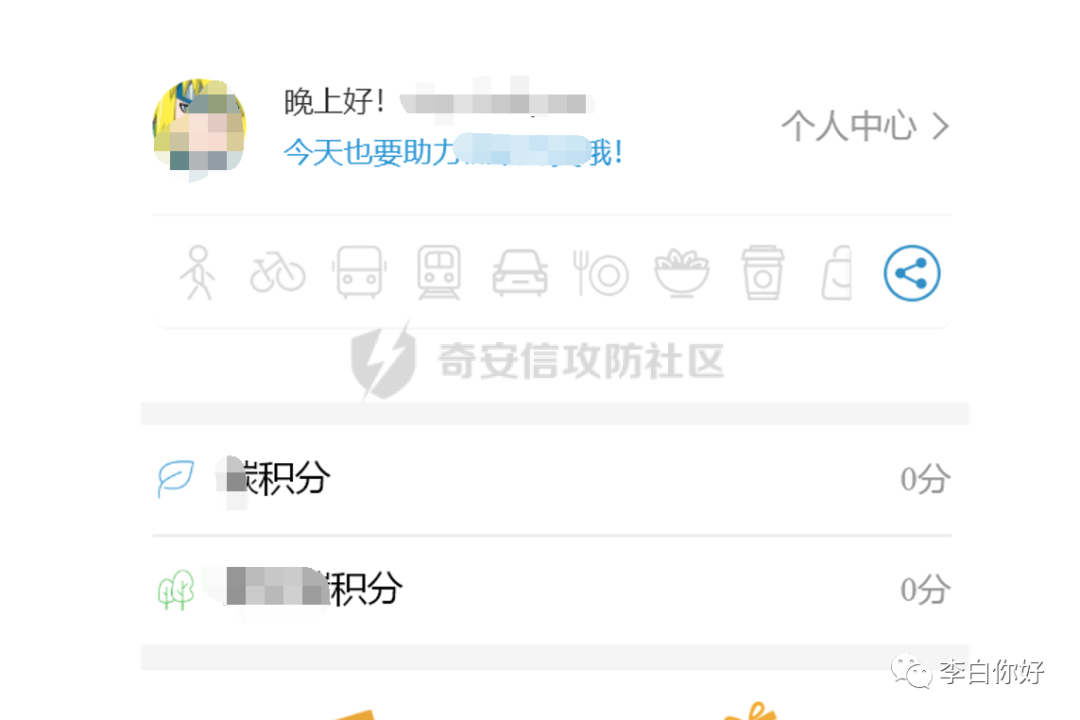Select the fork and plate icon
The image size is (1080, 720).
point(601,274)
